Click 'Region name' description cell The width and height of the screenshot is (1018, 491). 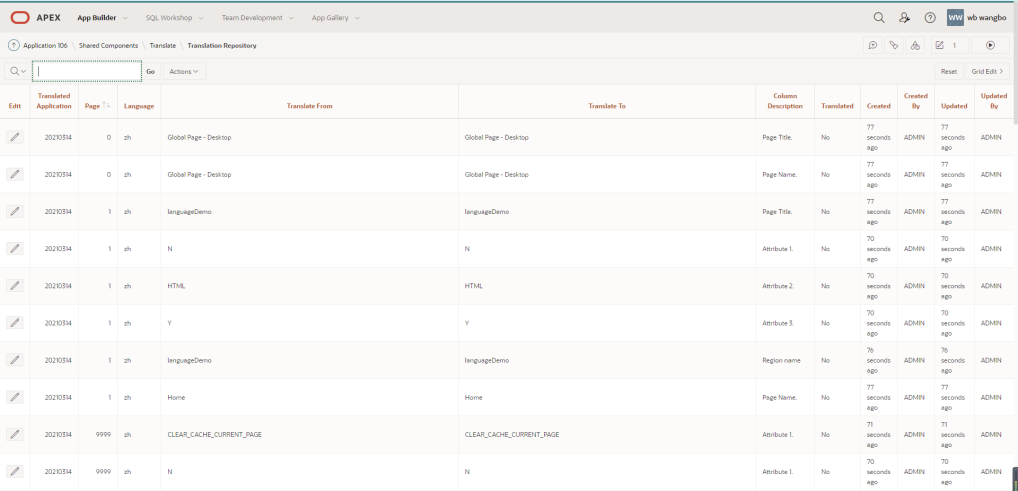(x=781, y=360)
